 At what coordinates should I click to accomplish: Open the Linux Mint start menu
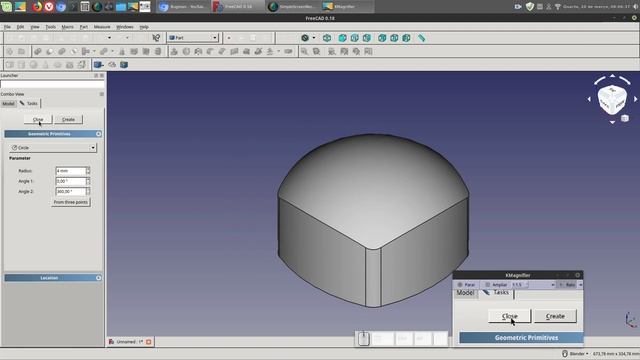7,7
